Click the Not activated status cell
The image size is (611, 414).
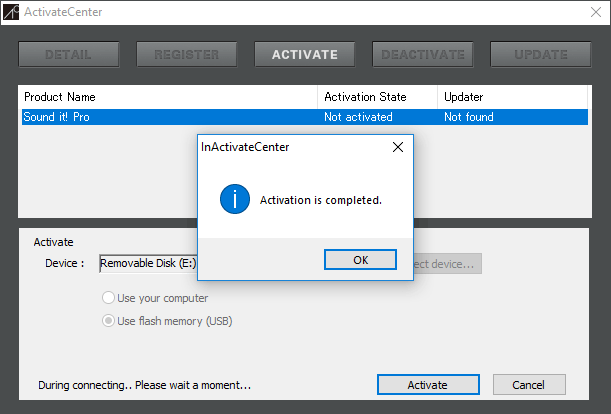click(x=358, y=117)
